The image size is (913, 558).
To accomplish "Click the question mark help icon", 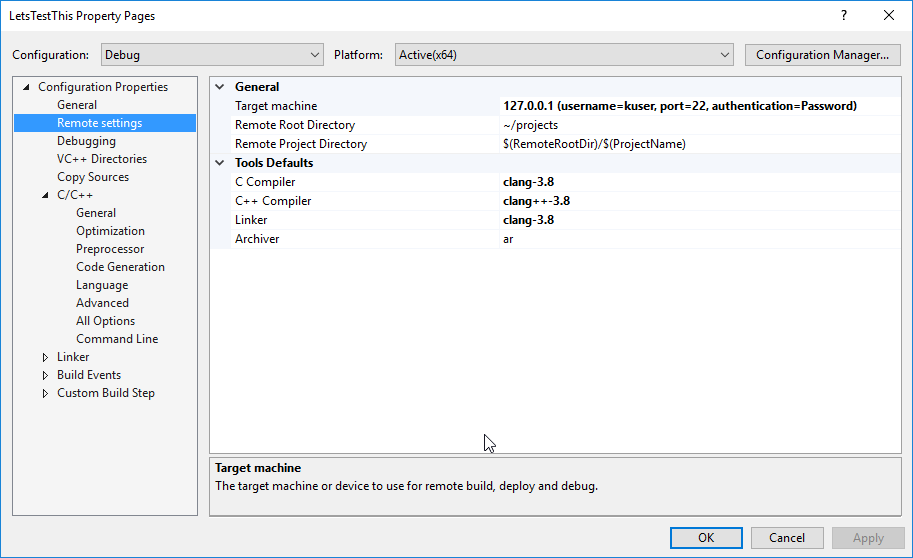I will (x=844, y=16).
